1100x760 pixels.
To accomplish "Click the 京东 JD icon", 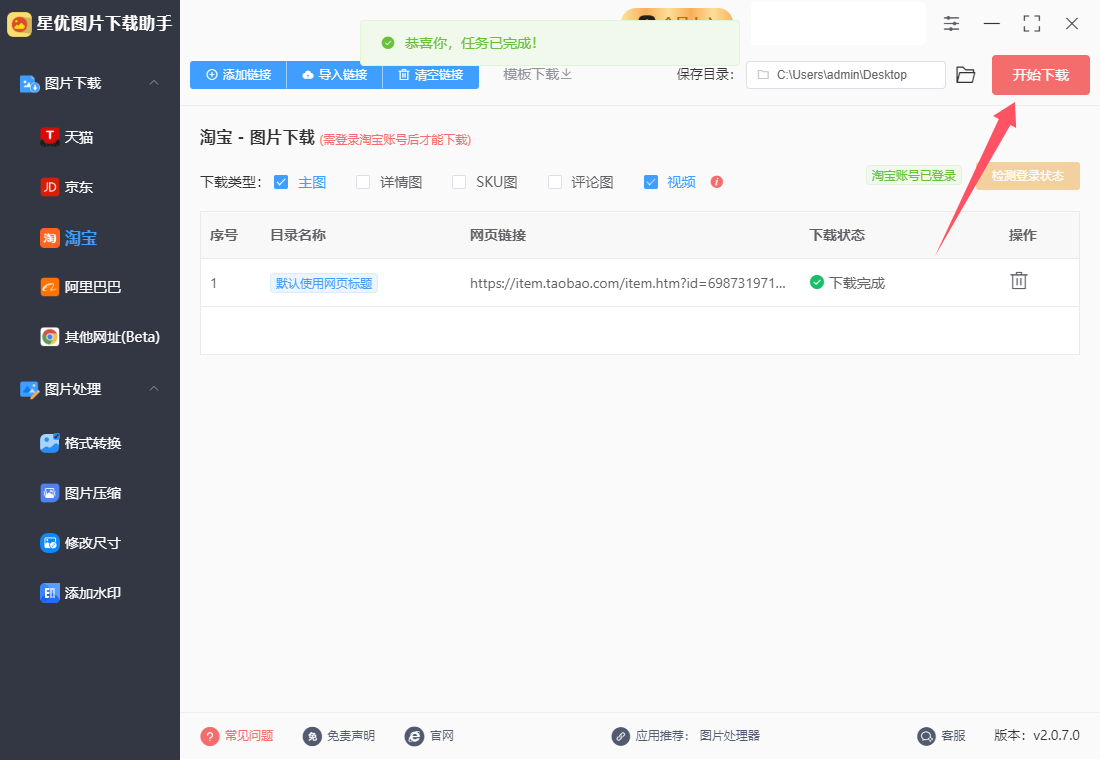I will pos(50,187).
